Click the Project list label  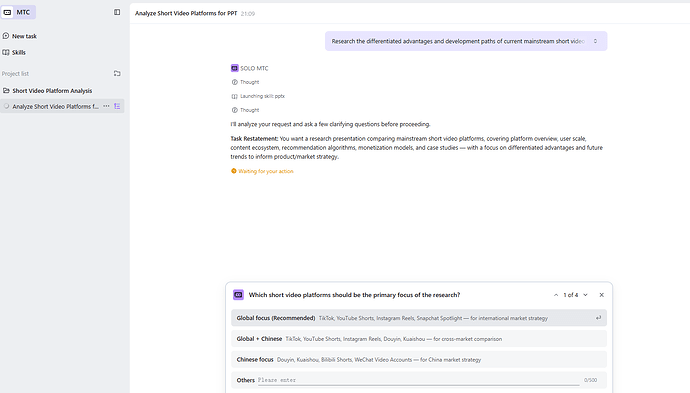[15, 73]
